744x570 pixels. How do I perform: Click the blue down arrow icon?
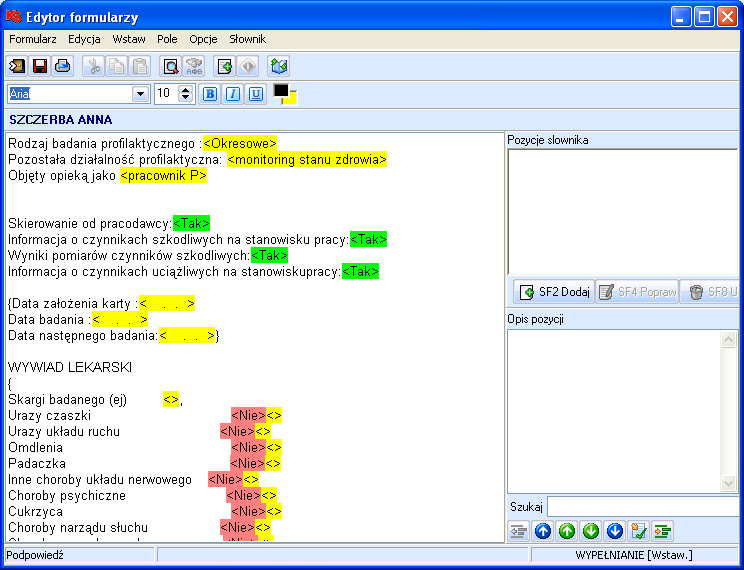tap(615, 531)
